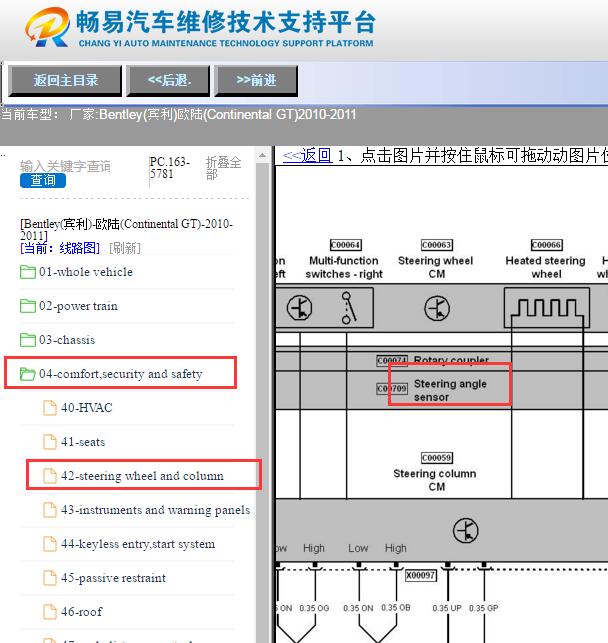Click the Steering column CM label

point(435,480)
